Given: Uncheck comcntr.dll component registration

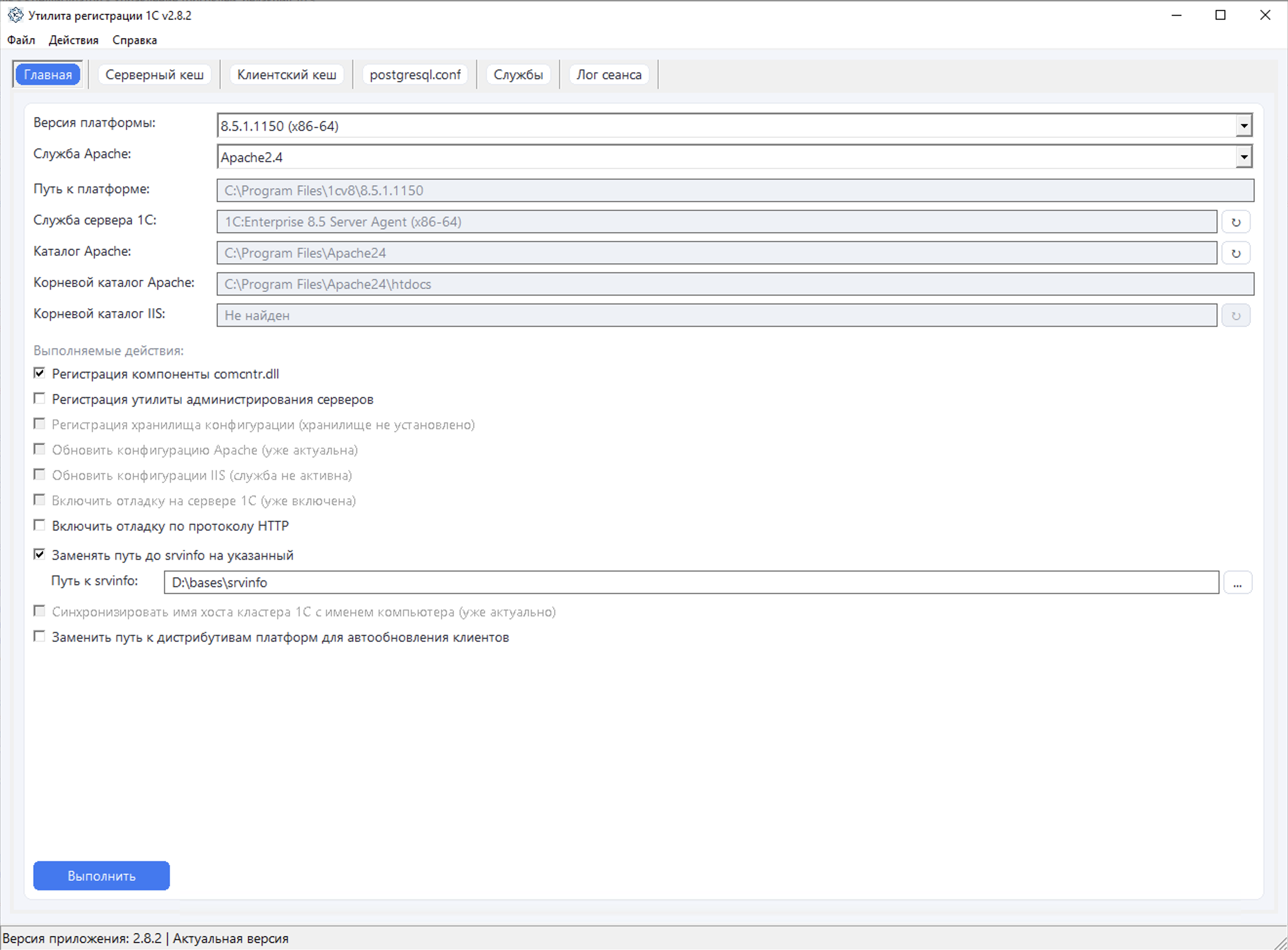Looking at the screenshot, I should click(x=39, y=373).
